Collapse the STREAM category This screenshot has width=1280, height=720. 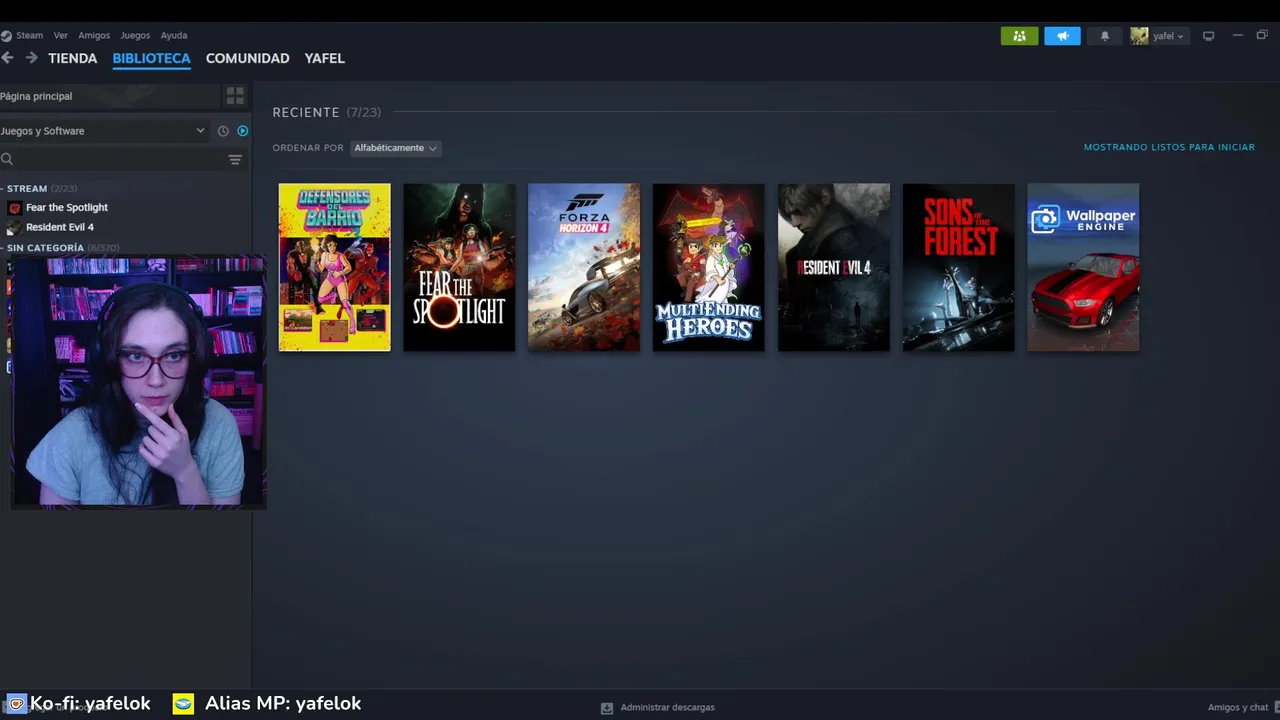point(40,188)
